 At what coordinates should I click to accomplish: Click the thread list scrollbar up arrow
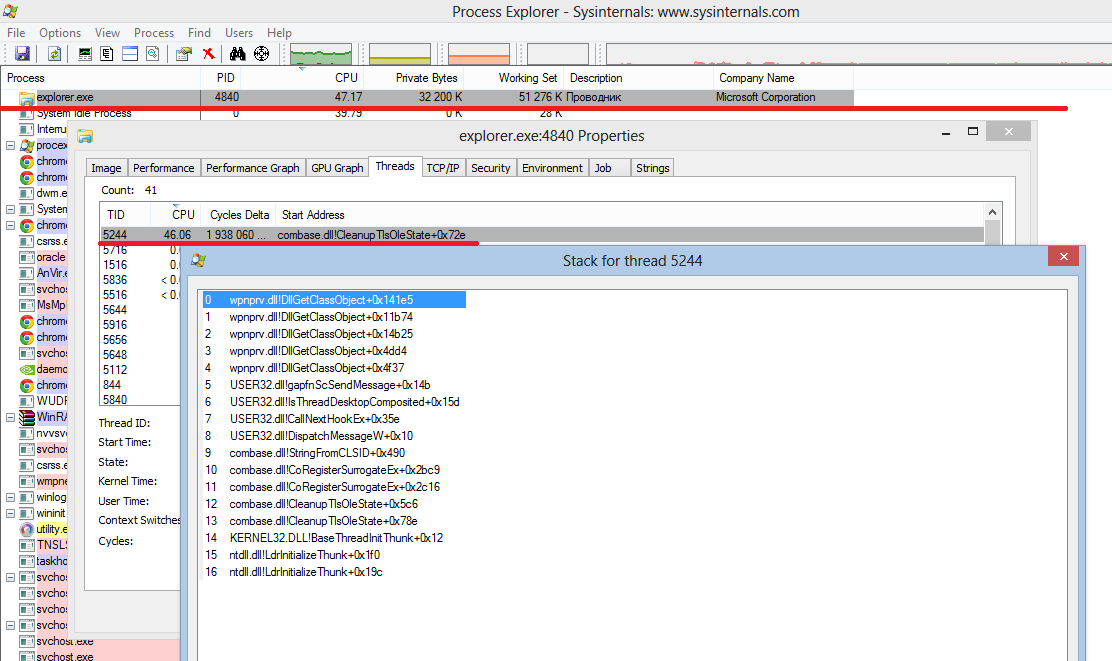(992, 212)
